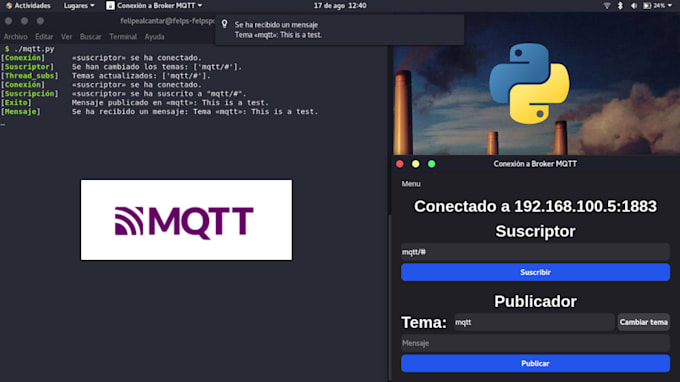Expand the Conexión a Broker MQTT app menu
680x382 pixels.
pos(154,6)
